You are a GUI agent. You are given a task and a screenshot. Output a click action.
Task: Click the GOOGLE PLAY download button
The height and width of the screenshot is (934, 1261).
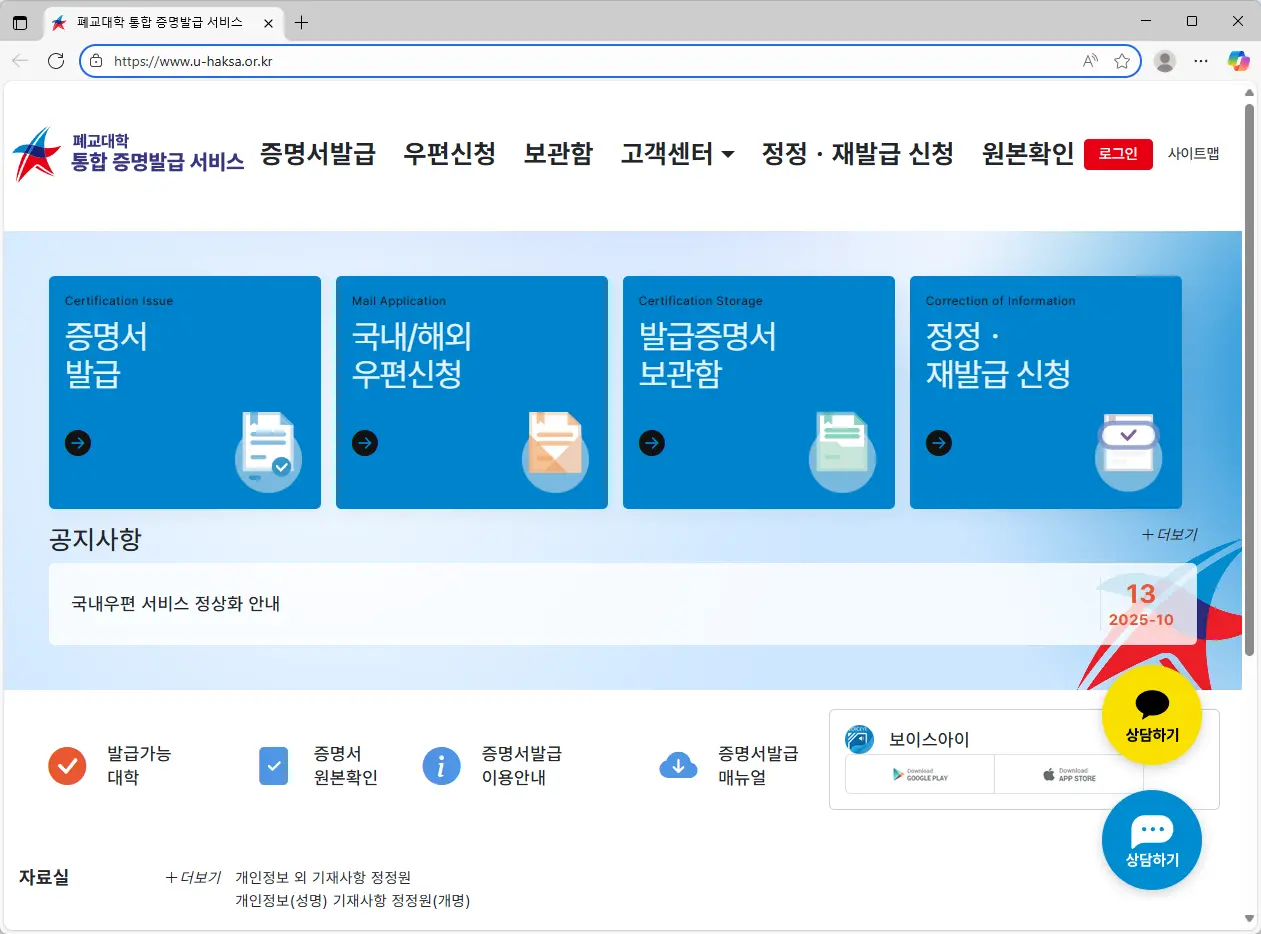[918, 774]
